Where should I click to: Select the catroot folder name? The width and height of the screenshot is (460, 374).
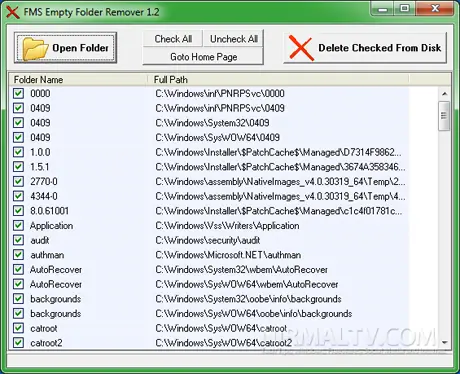click(44, 328)
